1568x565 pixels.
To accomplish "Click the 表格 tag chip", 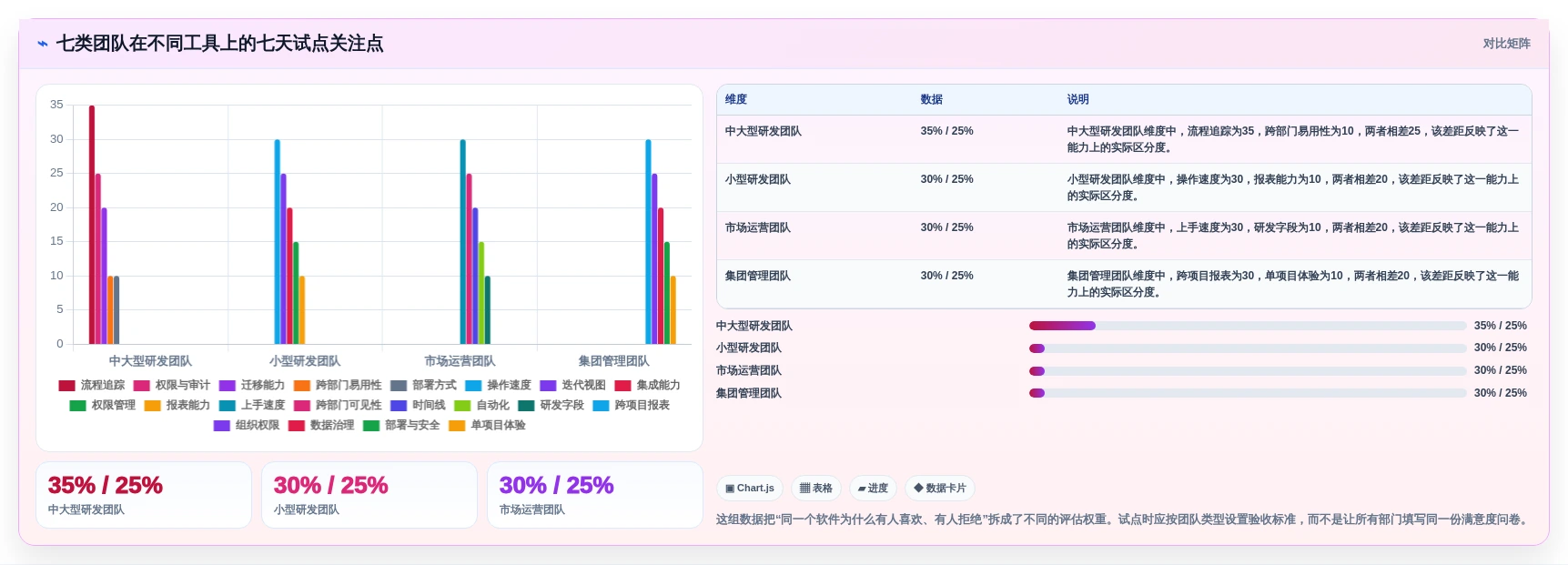I will coord(816,489).
